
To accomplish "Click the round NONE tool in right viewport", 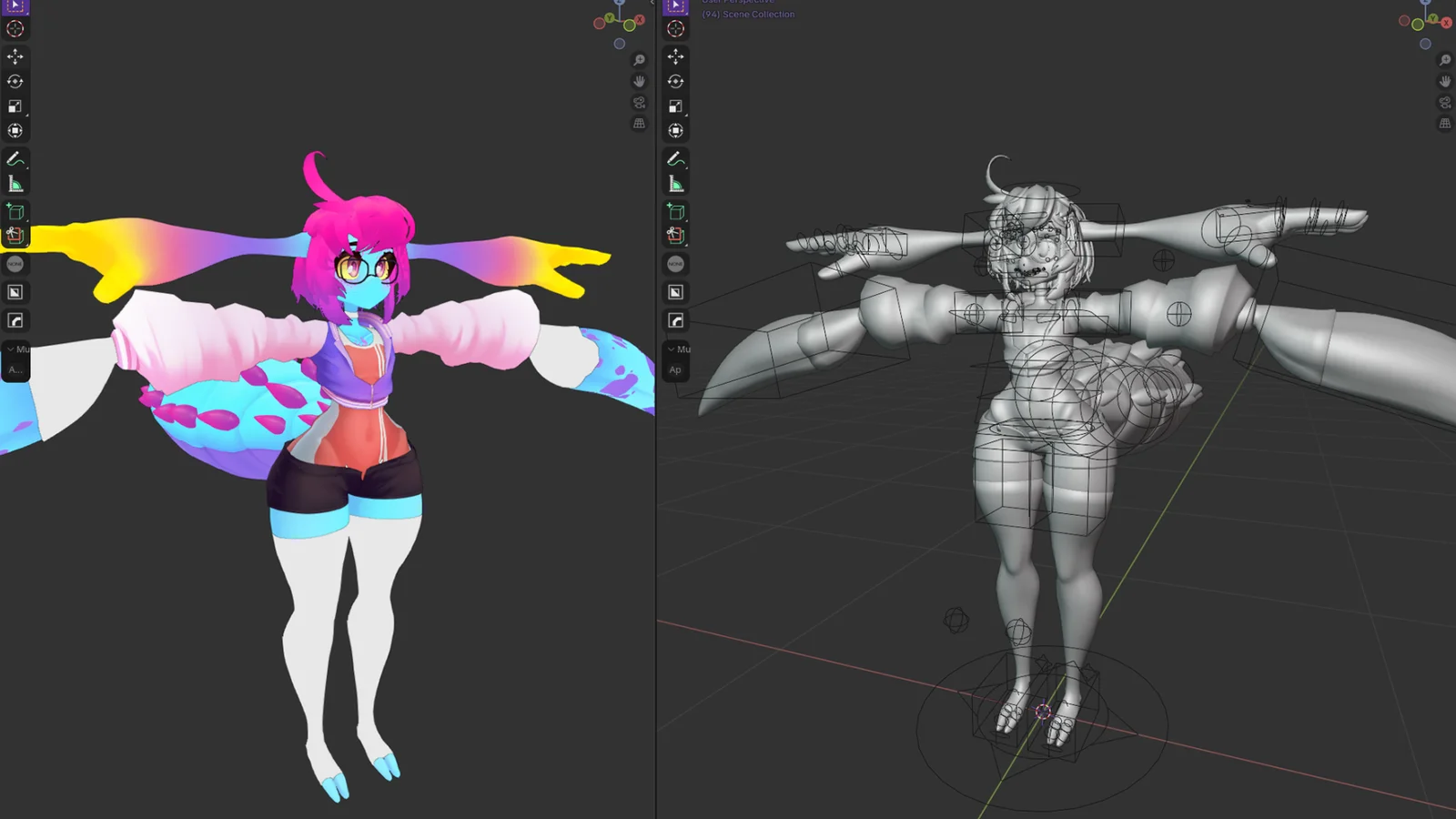I will [x=675, y=264].
